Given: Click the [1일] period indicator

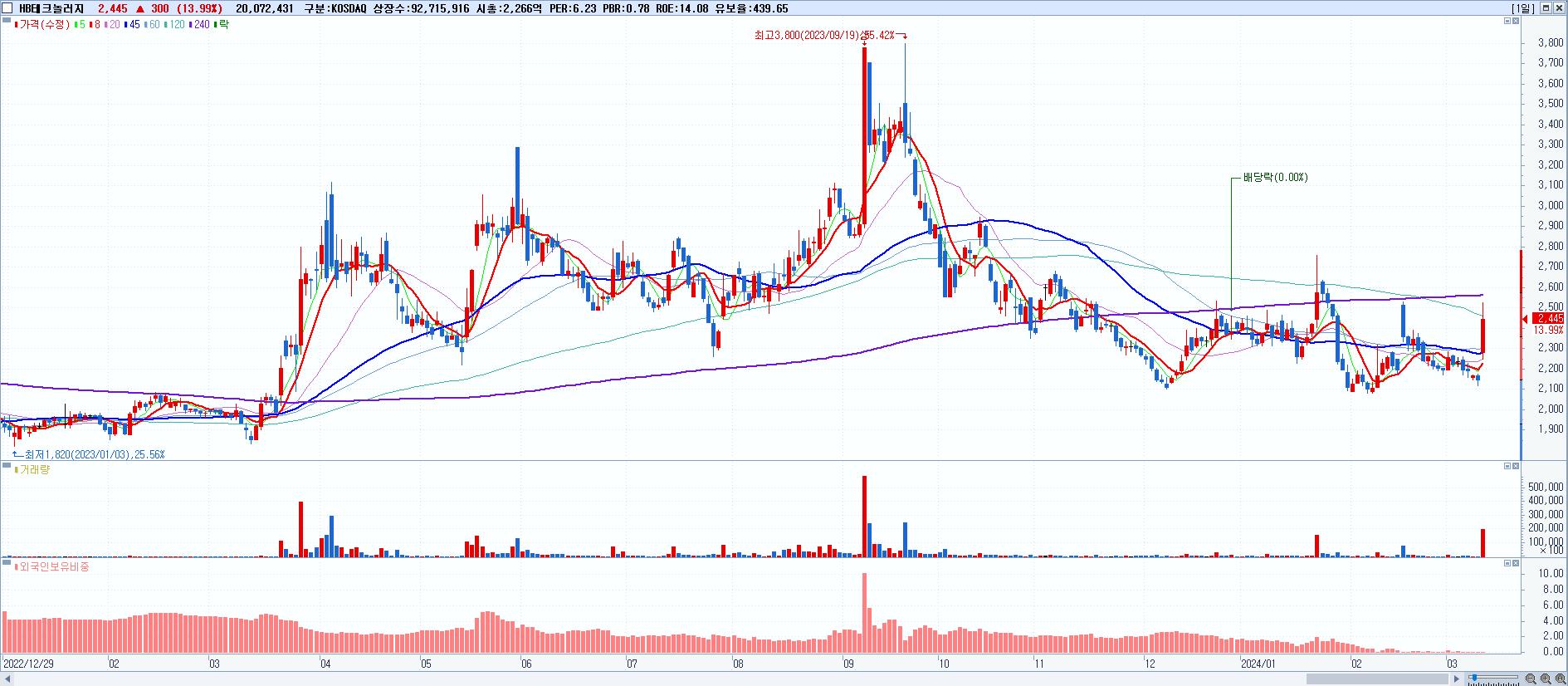Looking at the screenshot, I should click(x=1523, y=8).
